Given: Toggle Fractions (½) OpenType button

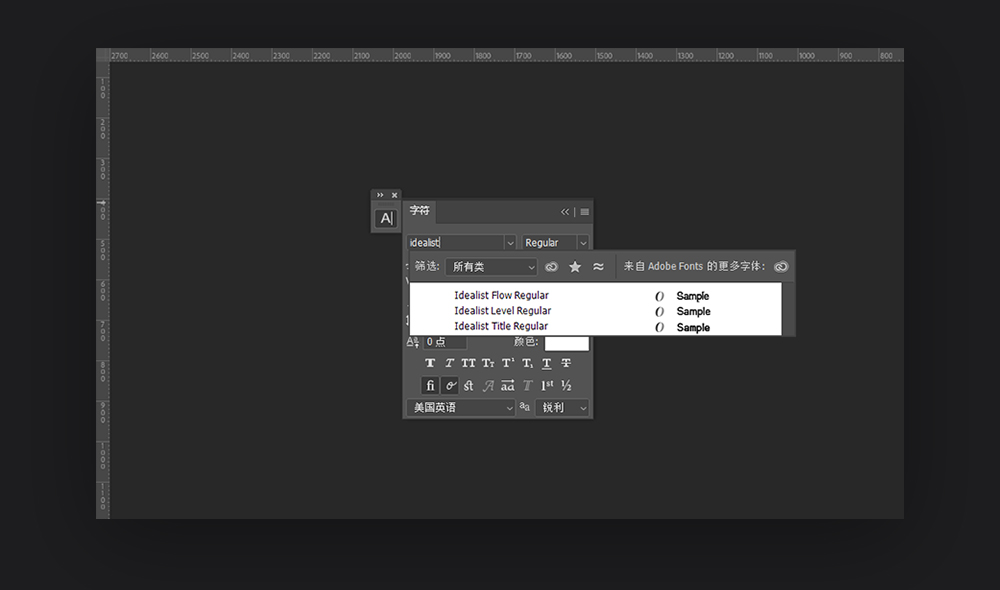Looking at the screenshot, I should pyautogui.click(x=566, y=385).
